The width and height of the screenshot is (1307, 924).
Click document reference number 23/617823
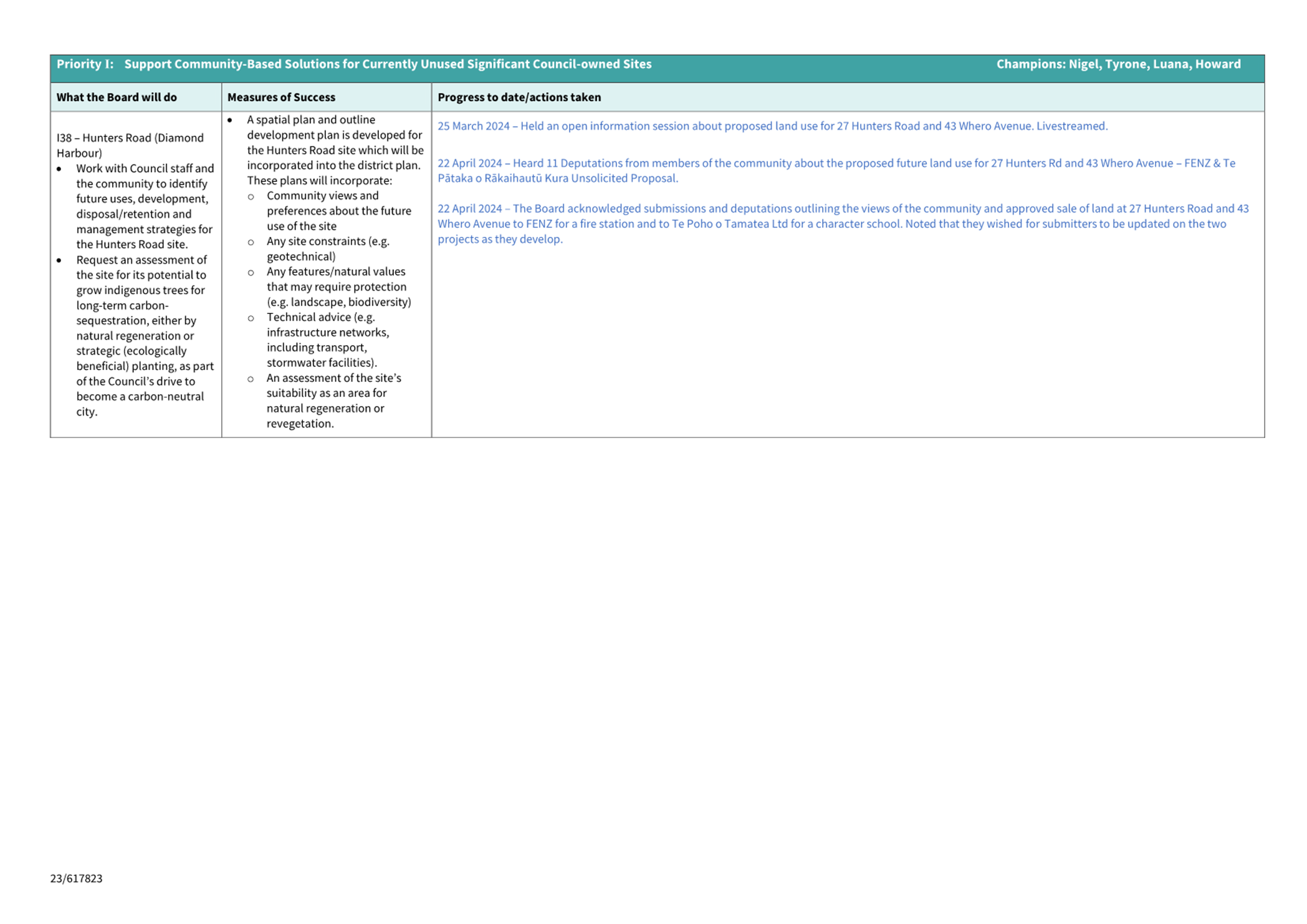(x=76, y=879)
